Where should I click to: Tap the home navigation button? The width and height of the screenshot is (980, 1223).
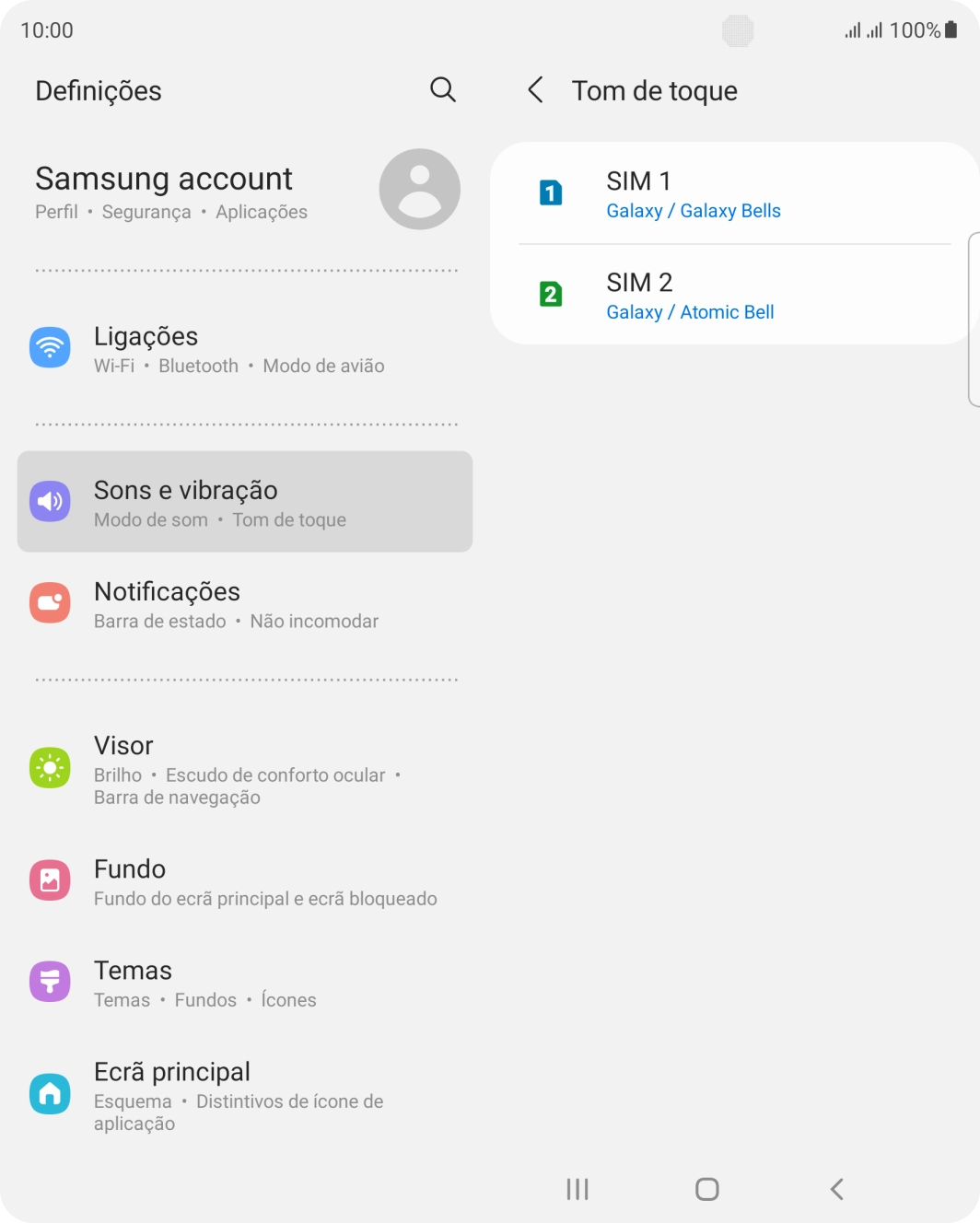[x=707, y=1189]
